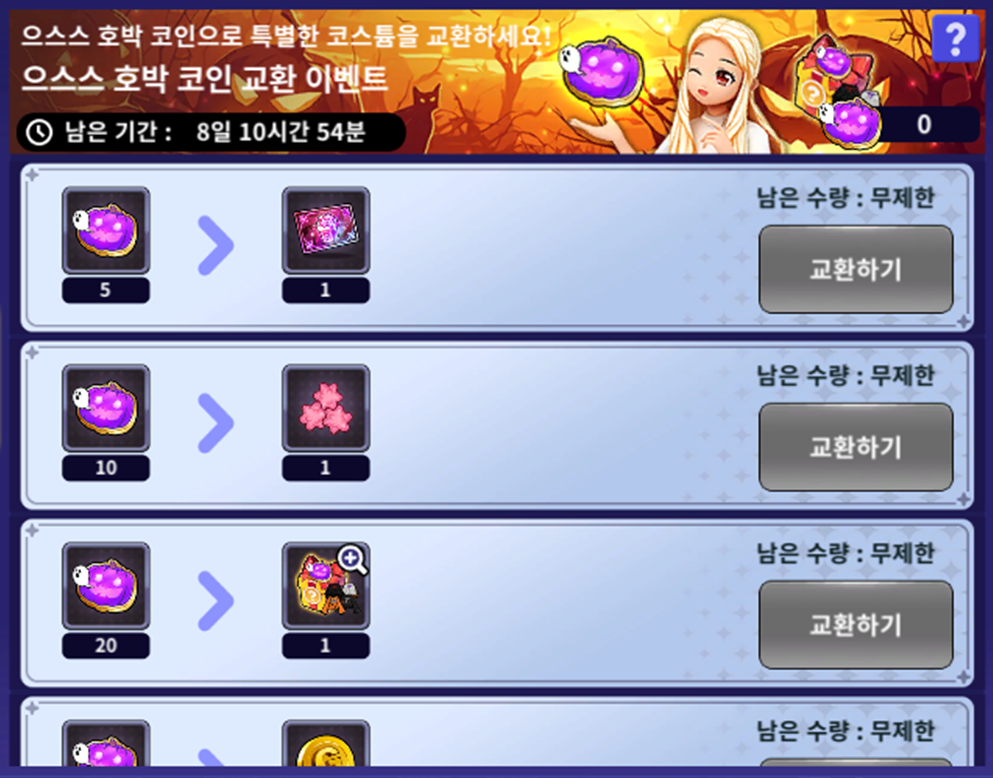Click the pumpkin coin icon costing 10

click(x=106, y=408)
